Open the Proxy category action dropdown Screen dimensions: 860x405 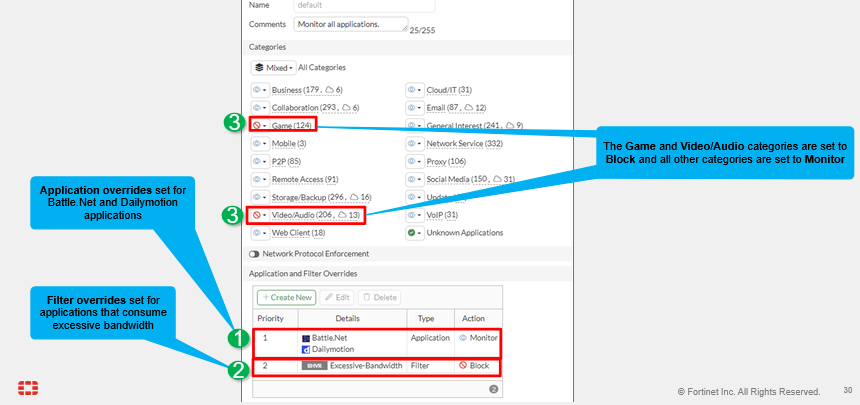(x=415, y=161)
